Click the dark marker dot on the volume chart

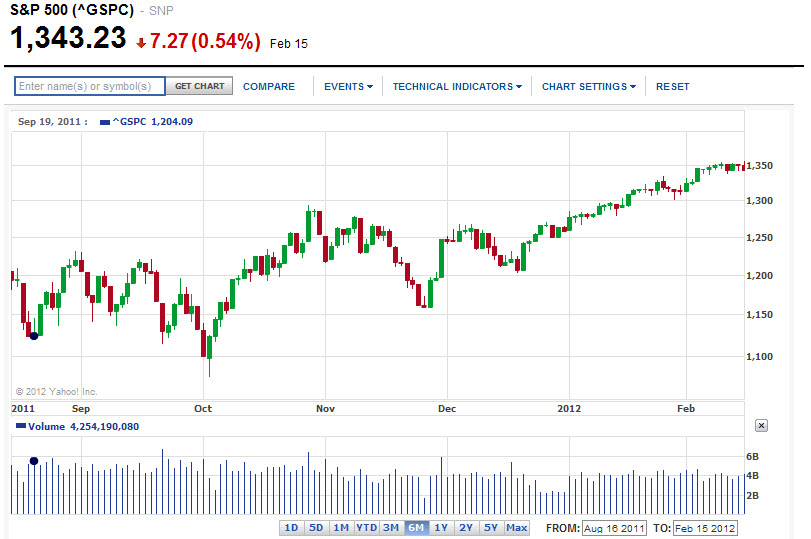[34, 461]
